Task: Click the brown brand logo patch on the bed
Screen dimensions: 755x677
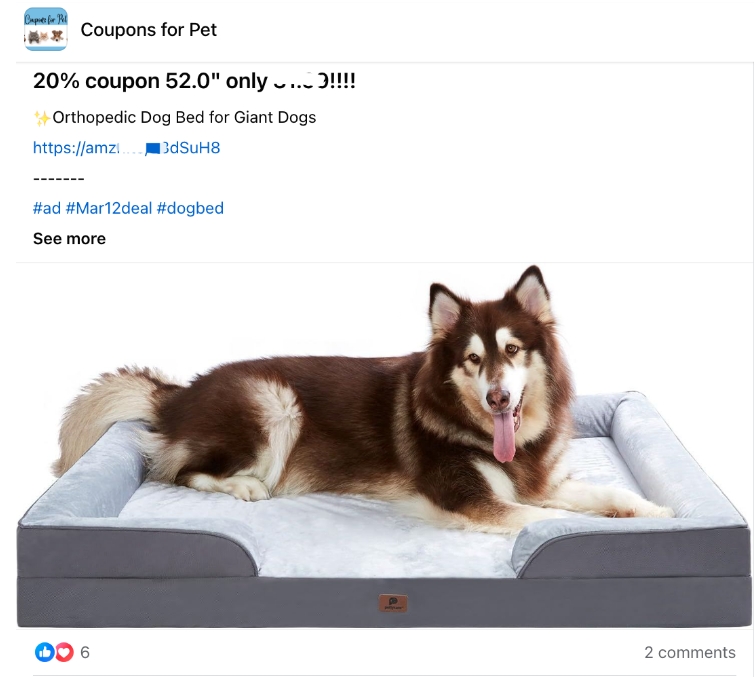Action: tap(393, 603)
